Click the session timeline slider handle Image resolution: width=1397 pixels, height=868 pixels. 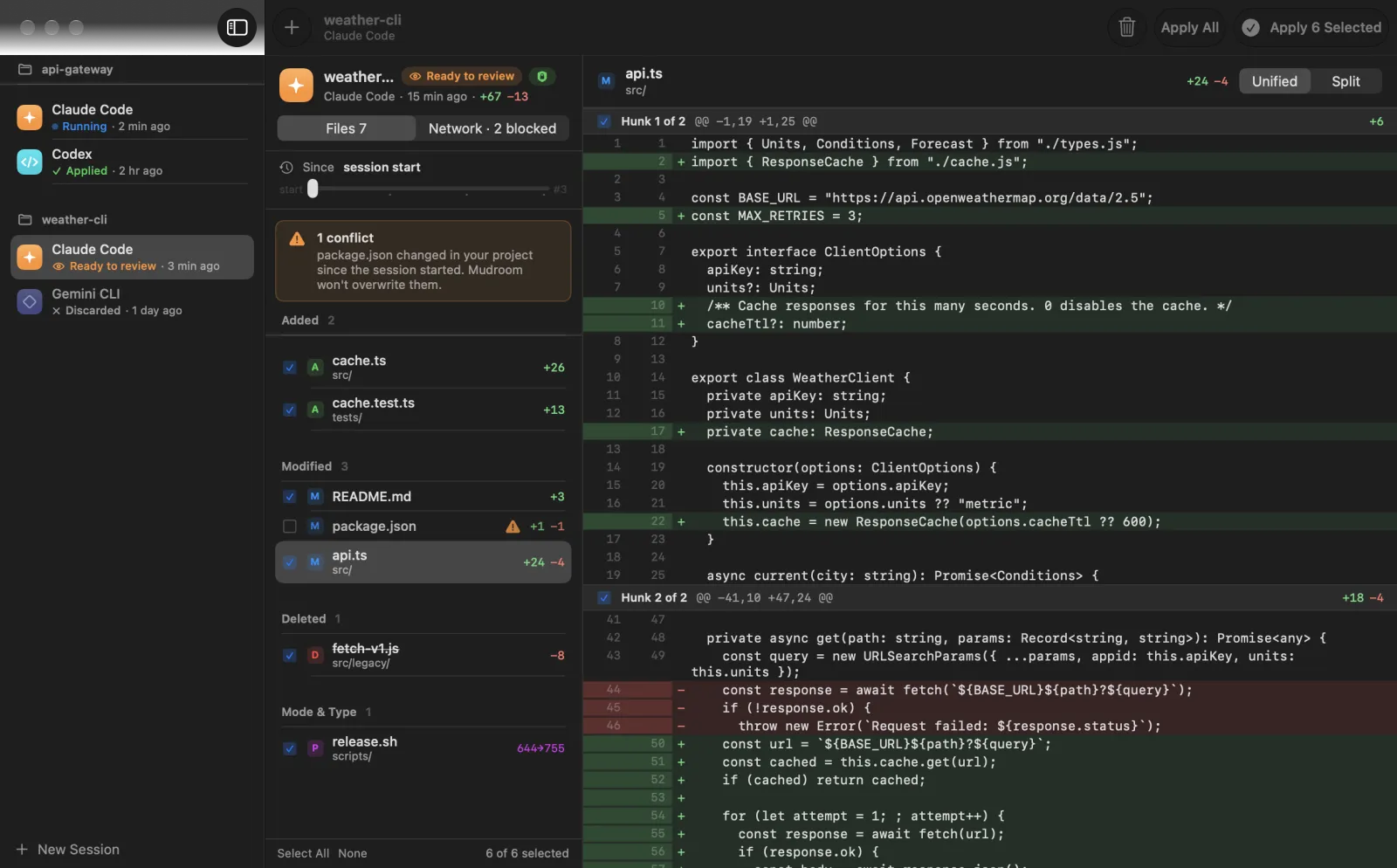[313, 189]
